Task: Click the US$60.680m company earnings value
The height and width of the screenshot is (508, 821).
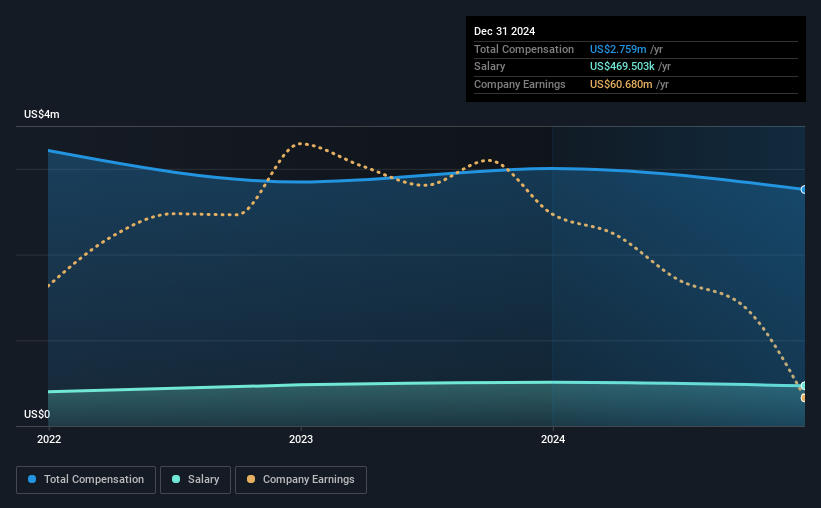Action: (x=621, y=84)
